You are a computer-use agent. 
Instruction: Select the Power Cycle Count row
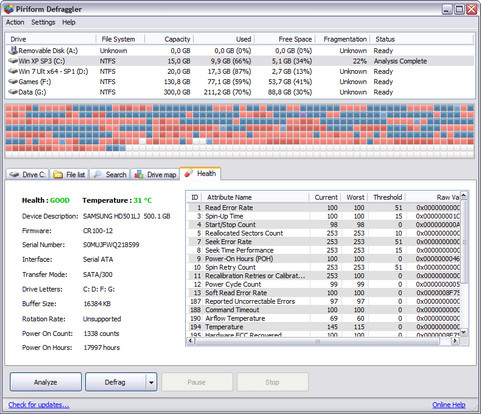tap(324, 284)
